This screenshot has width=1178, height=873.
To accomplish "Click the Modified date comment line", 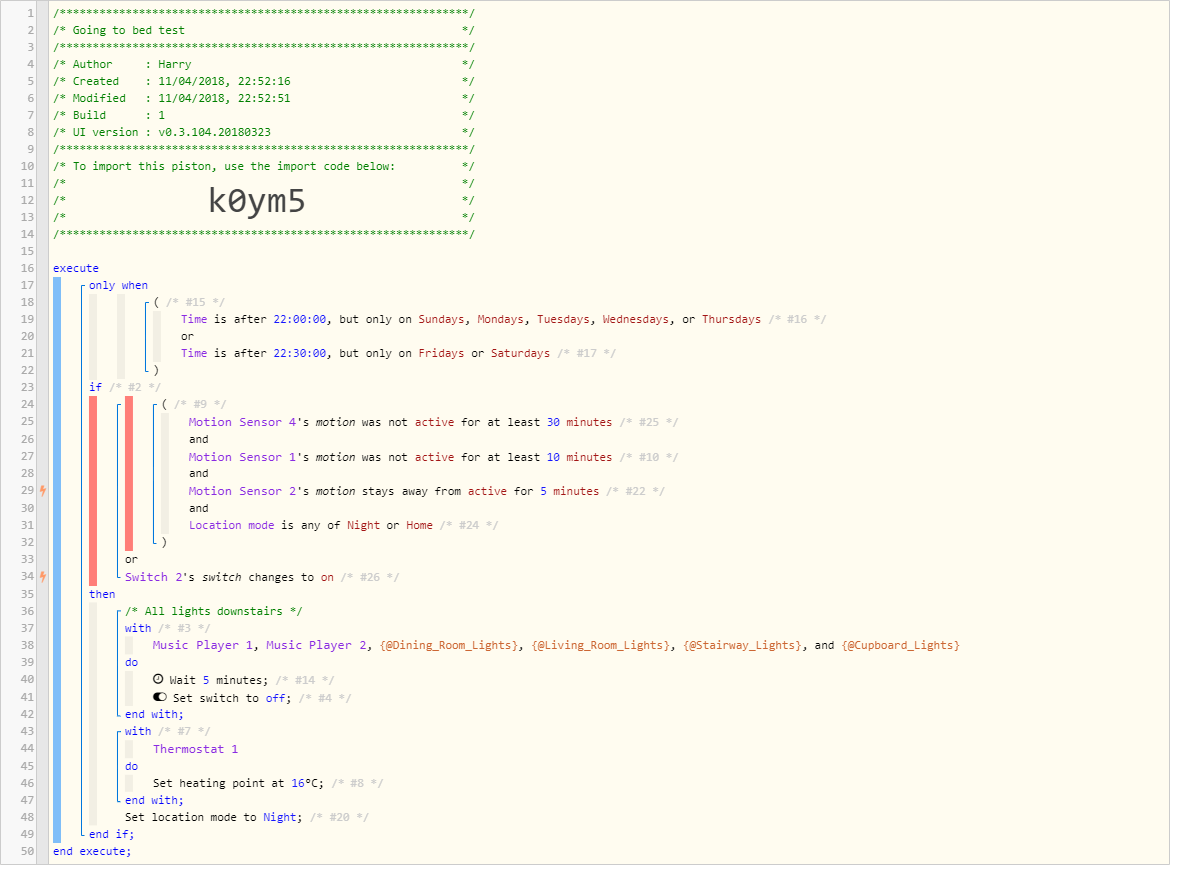I will click(x=265, y=98).
